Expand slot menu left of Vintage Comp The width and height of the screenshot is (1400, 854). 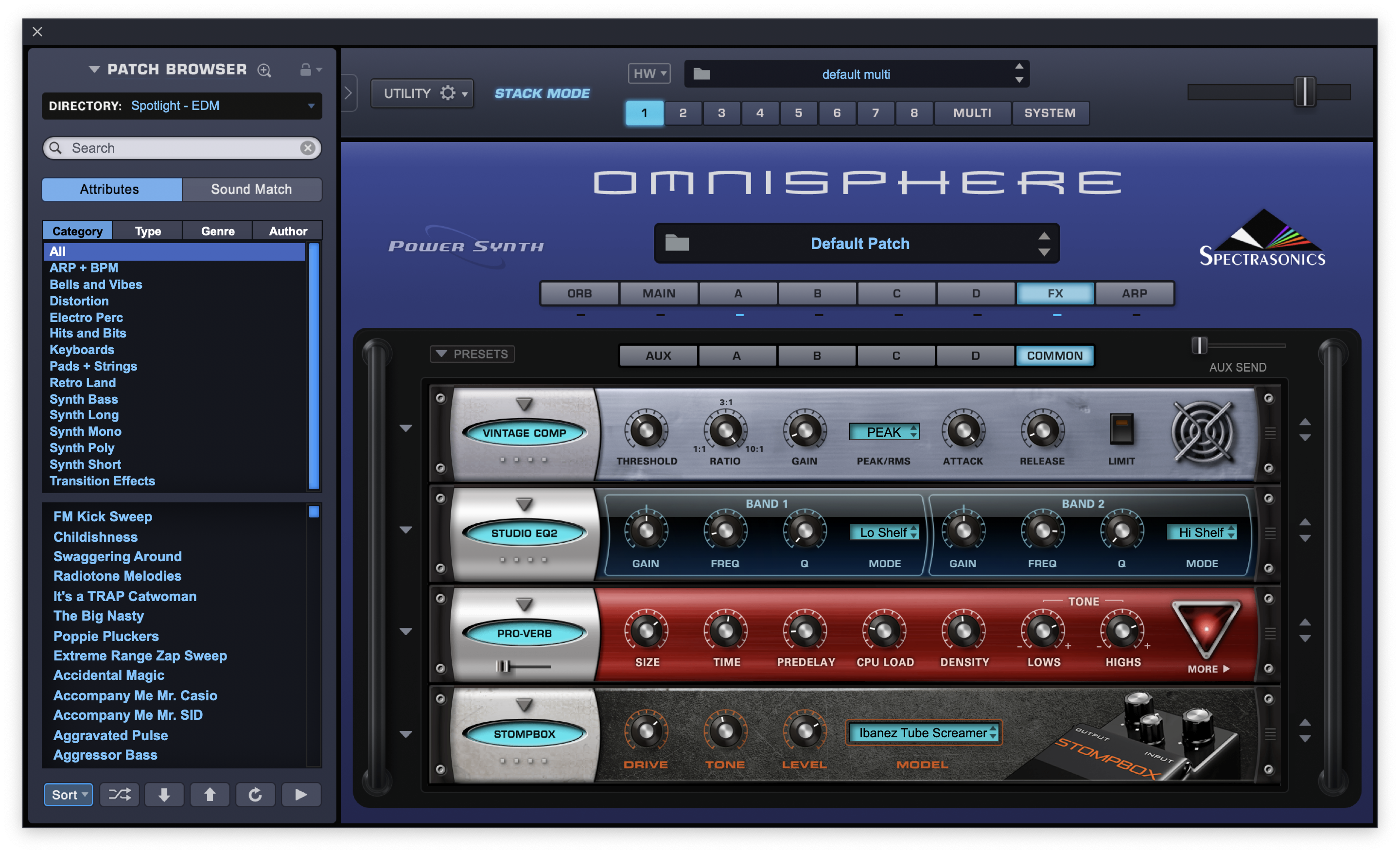tap(406, 429)
